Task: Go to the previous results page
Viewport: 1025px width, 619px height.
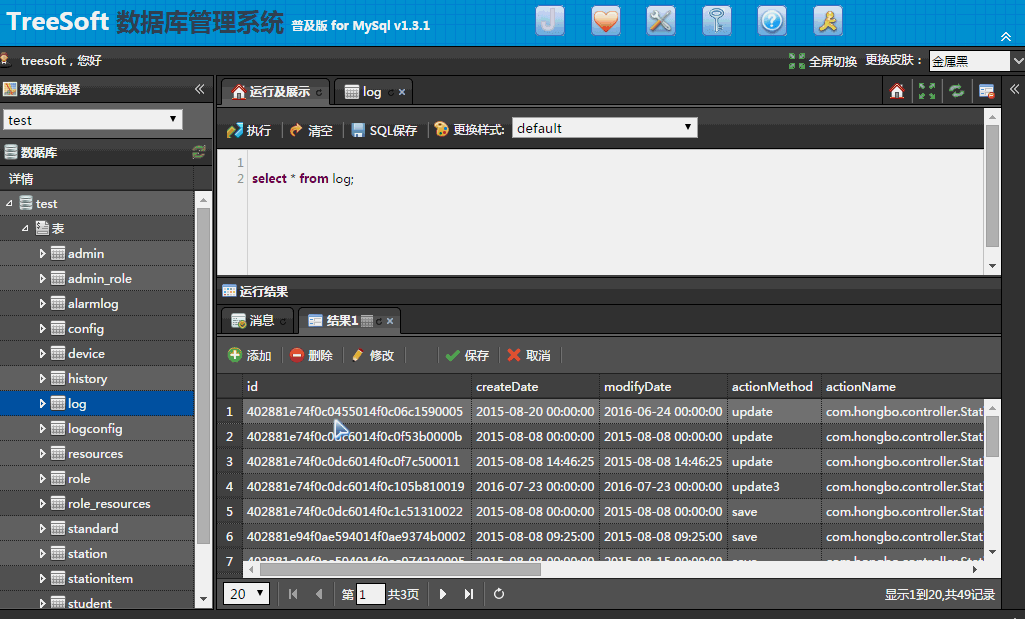Action: 319,594
